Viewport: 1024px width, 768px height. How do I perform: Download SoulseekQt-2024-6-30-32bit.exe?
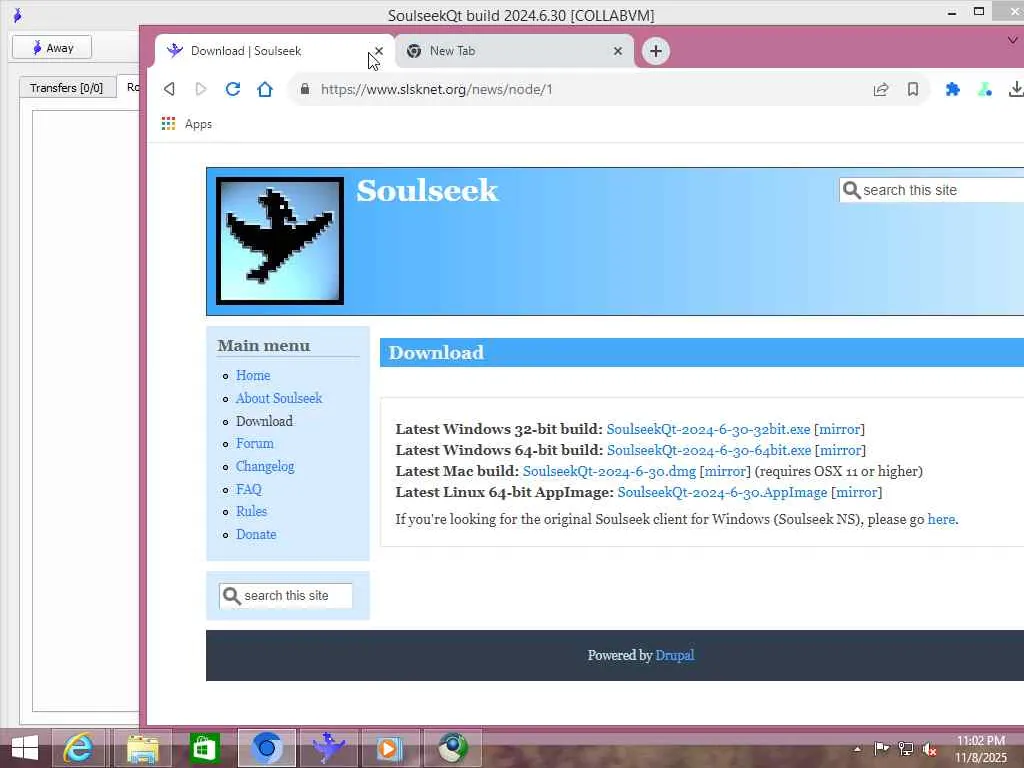point(709,429)
